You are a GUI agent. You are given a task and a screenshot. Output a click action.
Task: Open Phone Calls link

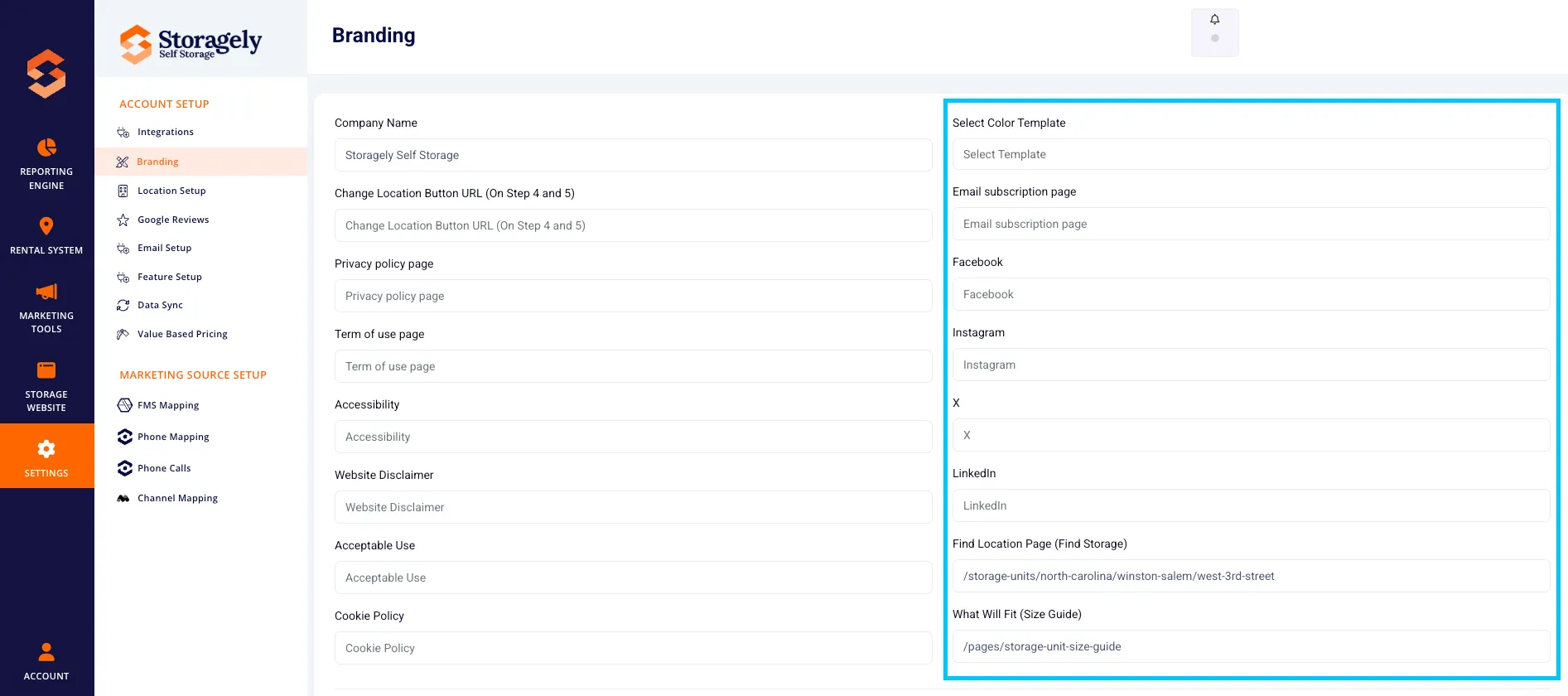pyautogui.click(x=164, y=468)
